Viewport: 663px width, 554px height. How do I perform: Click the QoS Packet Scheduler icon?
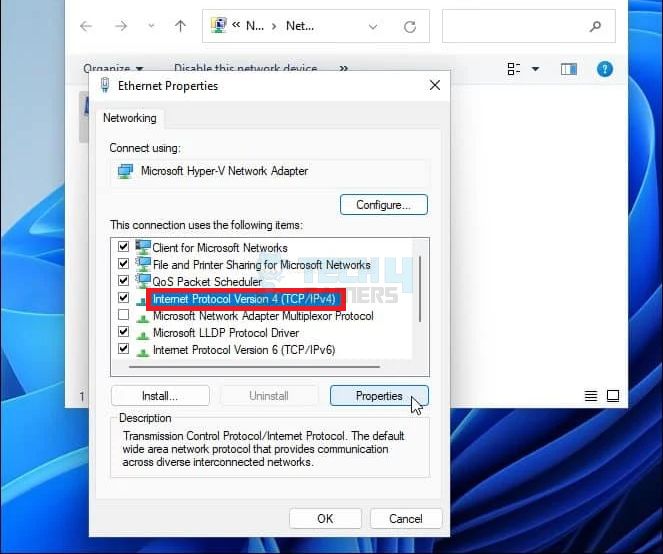(143, 281)
